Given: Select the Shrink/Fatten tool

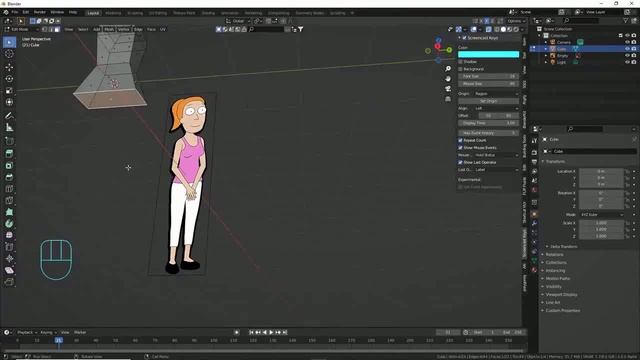Looking at the screenshot, I should [9, 258].
